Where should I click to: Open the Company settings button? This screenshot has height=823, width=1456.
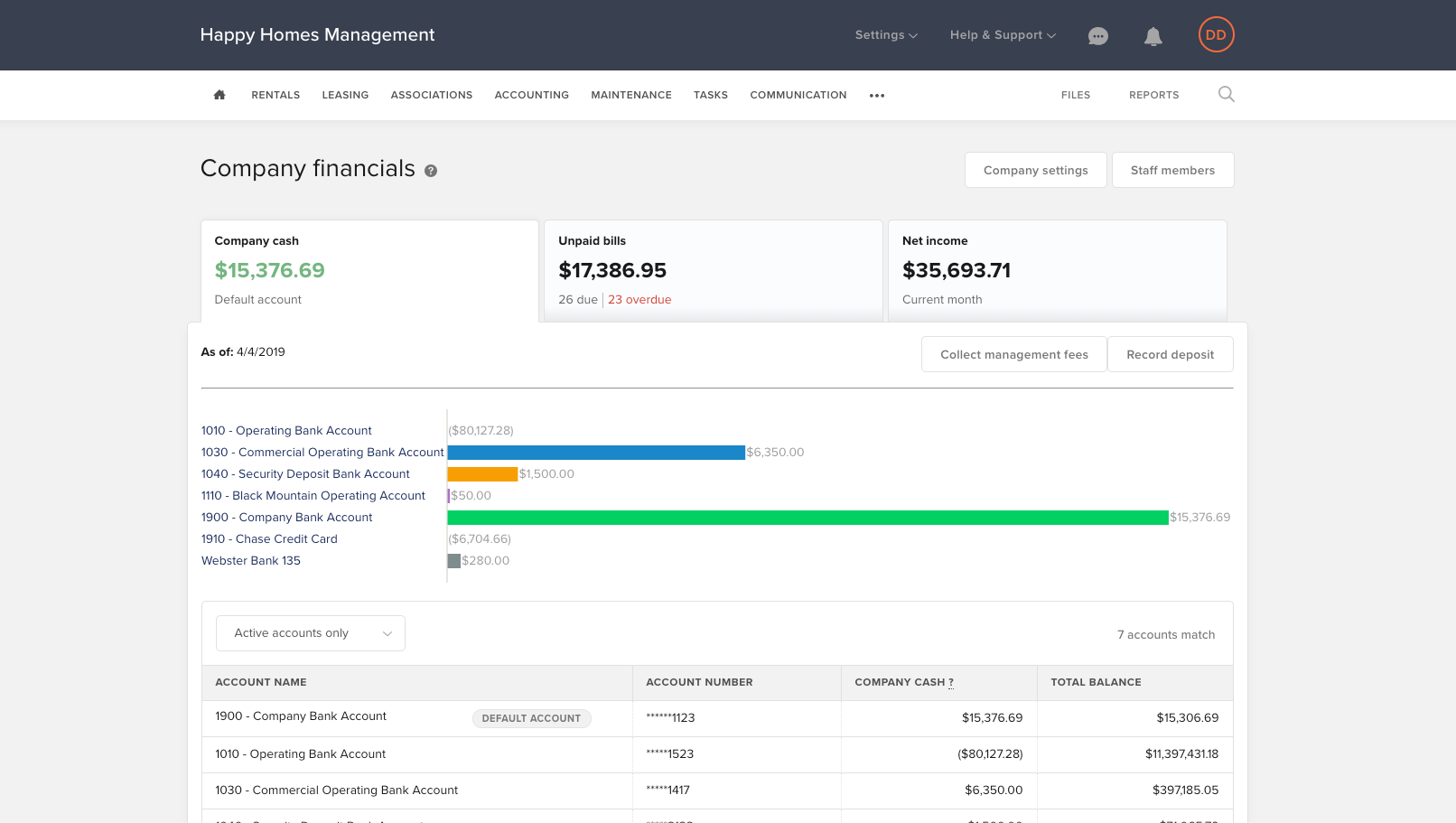tap(1035, 170)
